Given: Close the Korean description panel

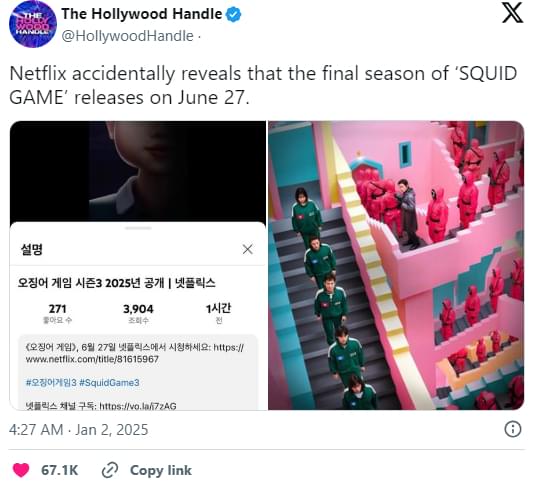Looking at the screenshot, I should [247, 249].
